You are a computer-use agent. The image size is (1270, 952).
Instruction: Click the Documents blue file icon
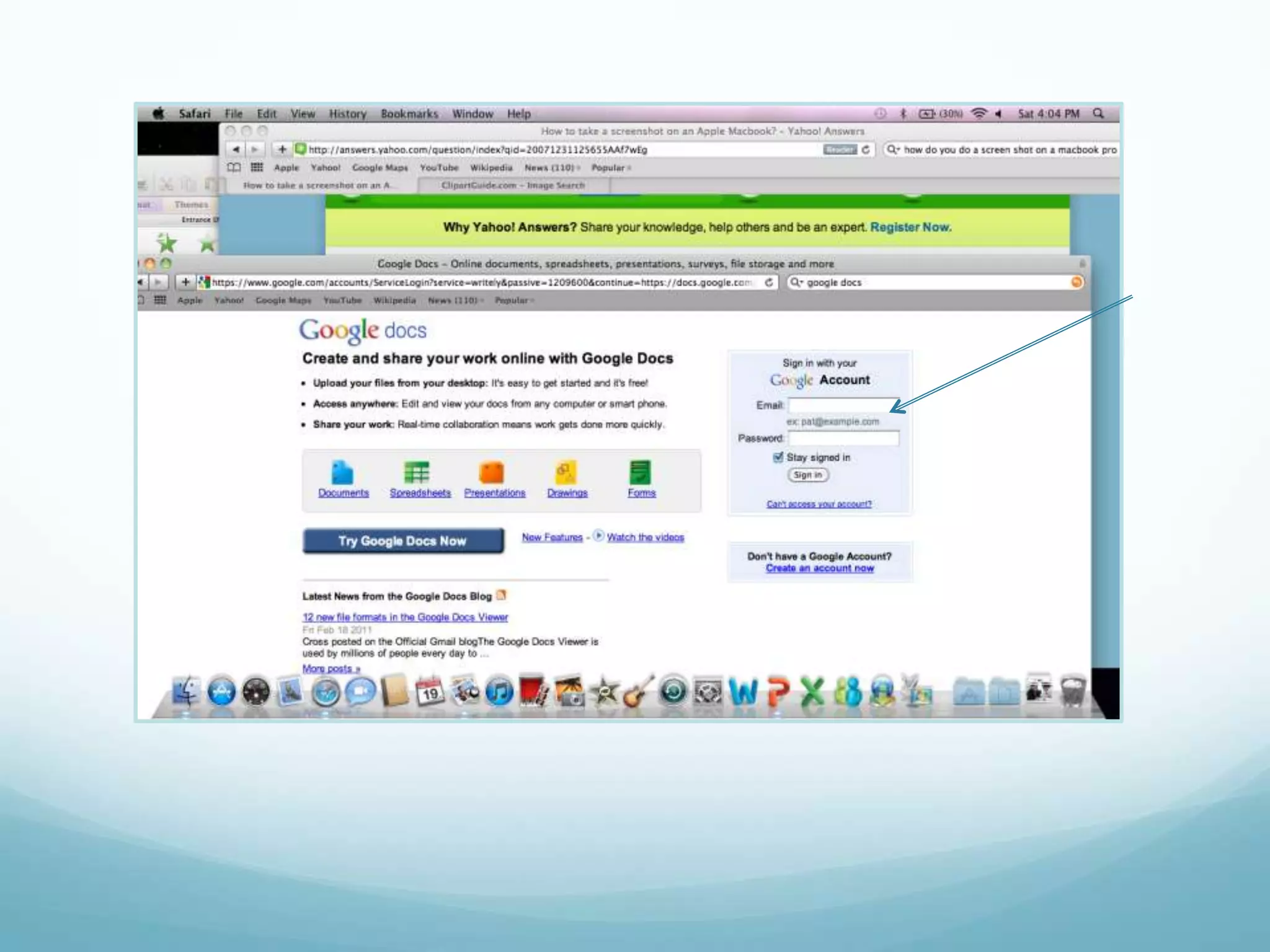point(342,473)
